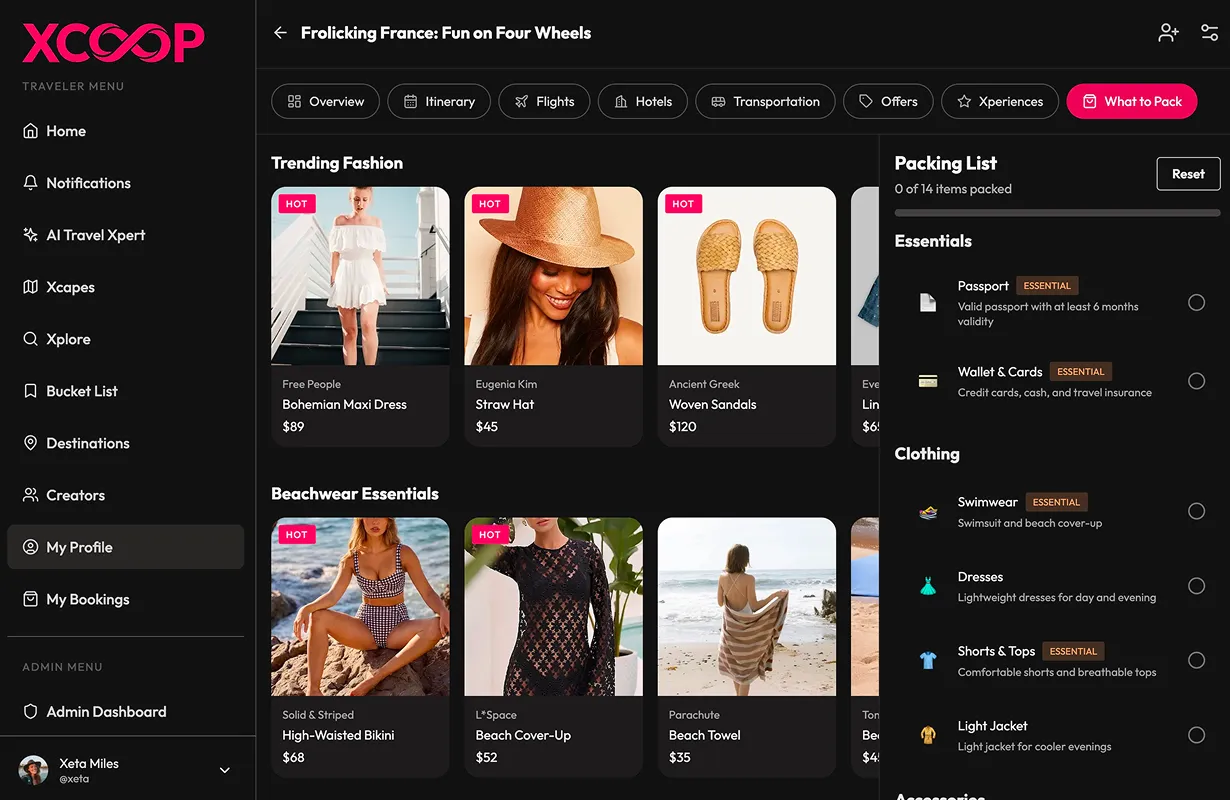Click the Woven Sandals $120 price

tap(683, 427)
